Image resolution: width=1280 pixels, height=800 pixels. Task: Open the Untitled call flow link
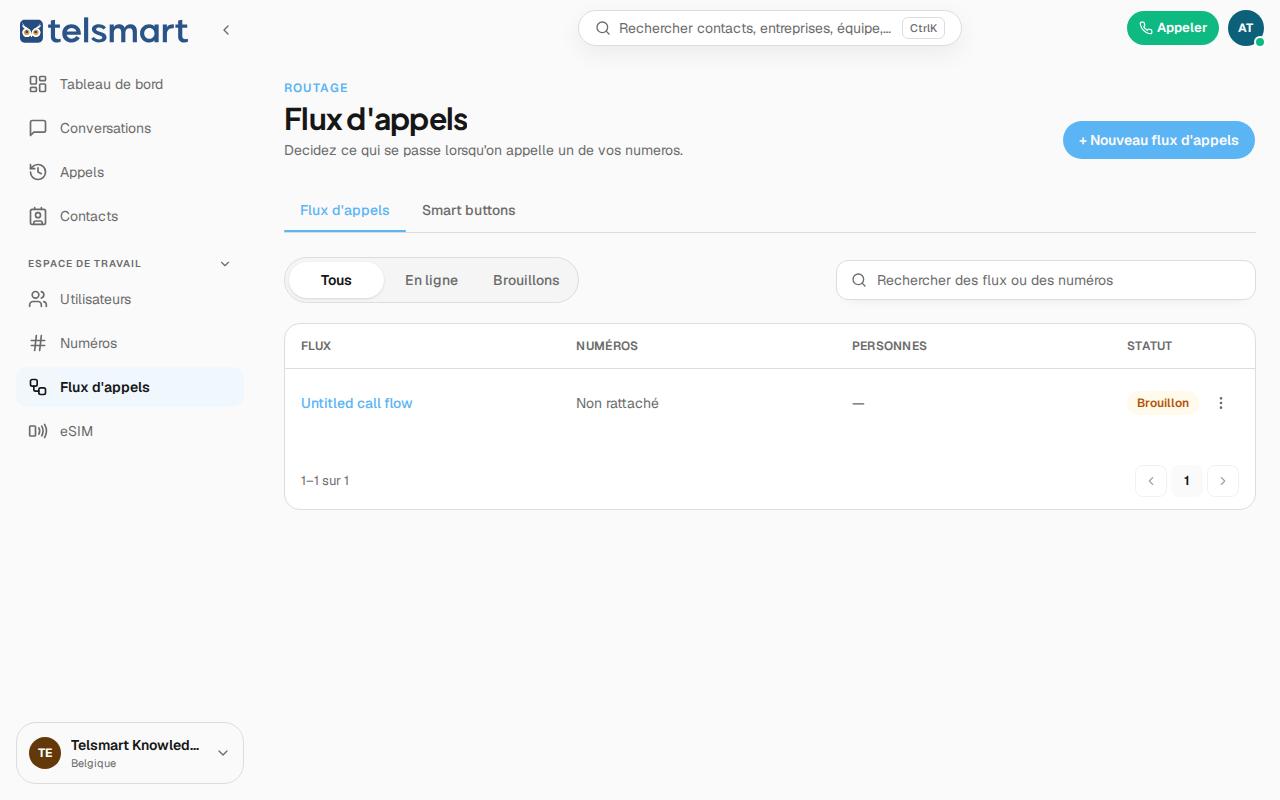pos(357,403)
